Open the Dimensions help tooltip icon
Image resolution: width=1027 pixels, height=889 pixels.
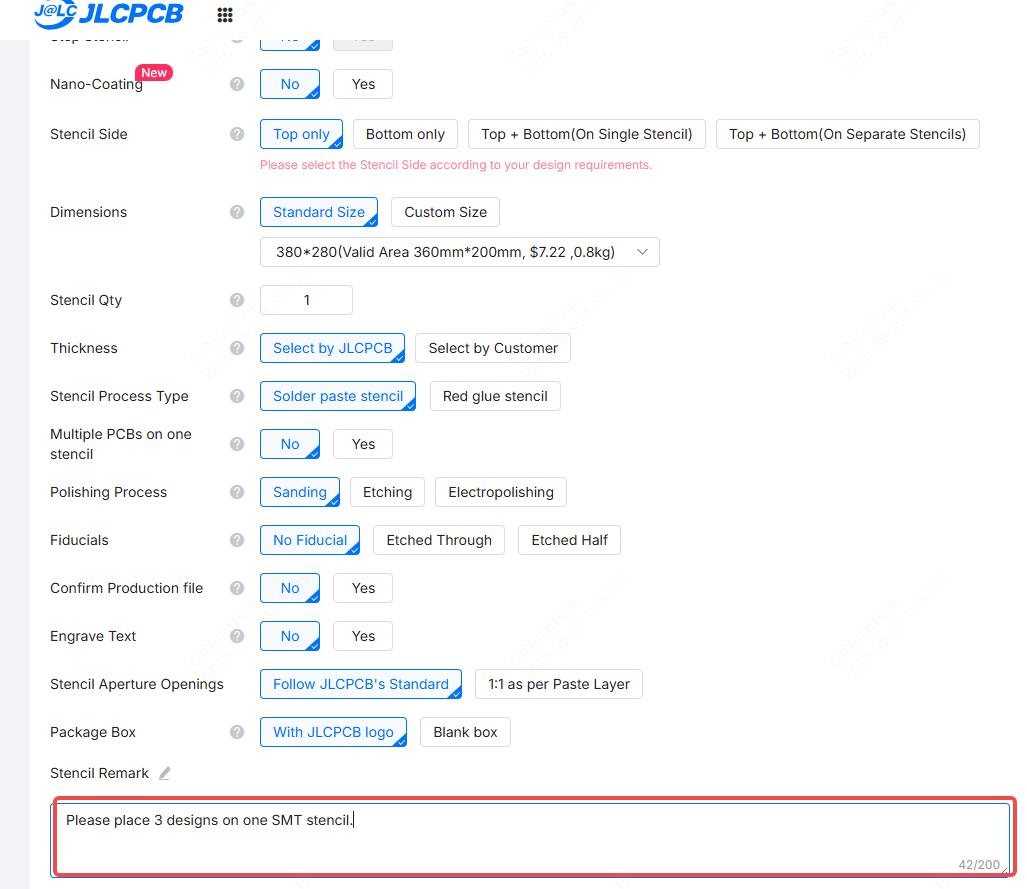pos(237,212)
